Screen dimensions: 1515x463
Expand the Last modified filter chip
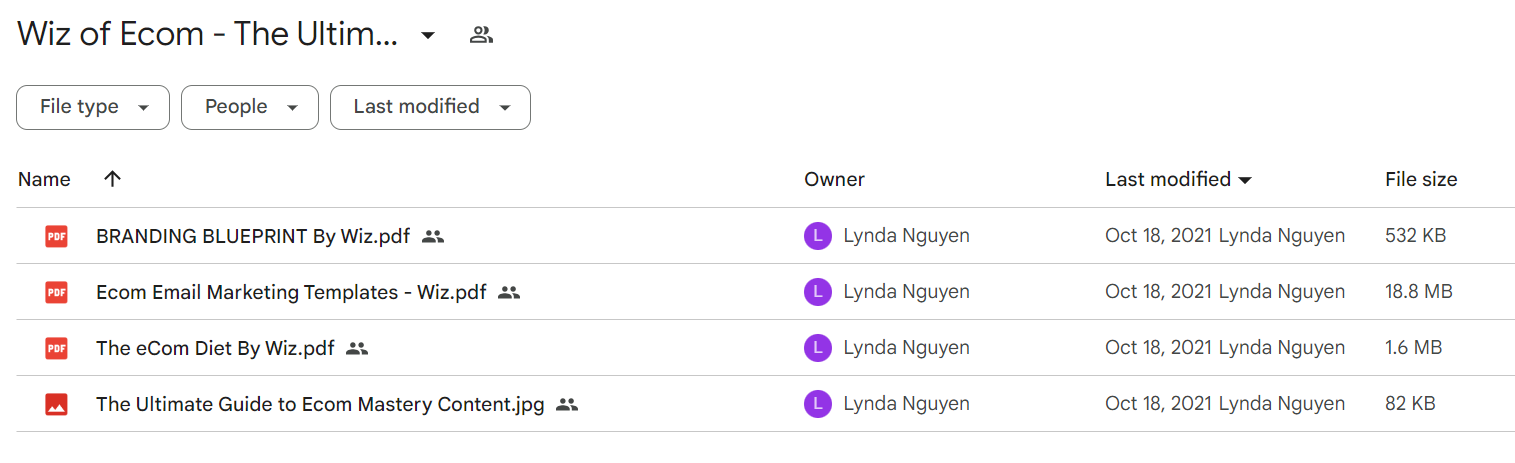[x=430, y=107]
